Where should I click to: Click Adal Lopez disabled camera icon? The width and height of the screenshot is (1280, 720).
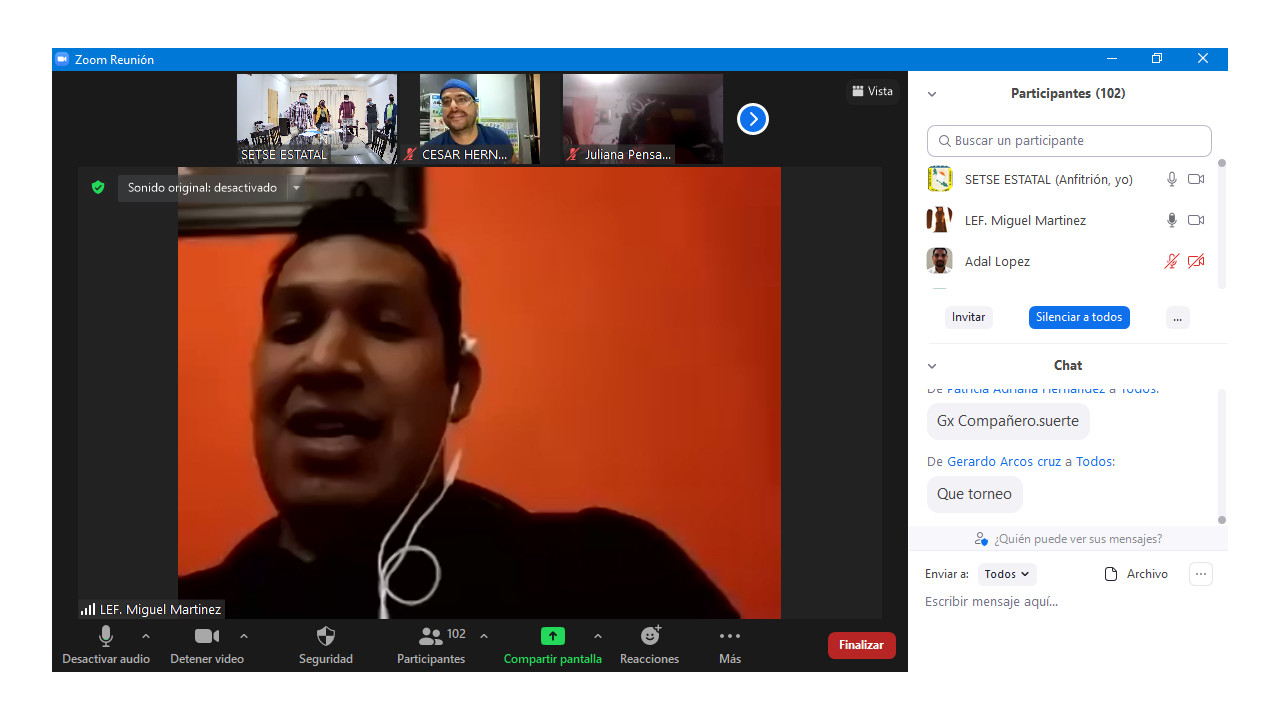tap(1196, 261)
